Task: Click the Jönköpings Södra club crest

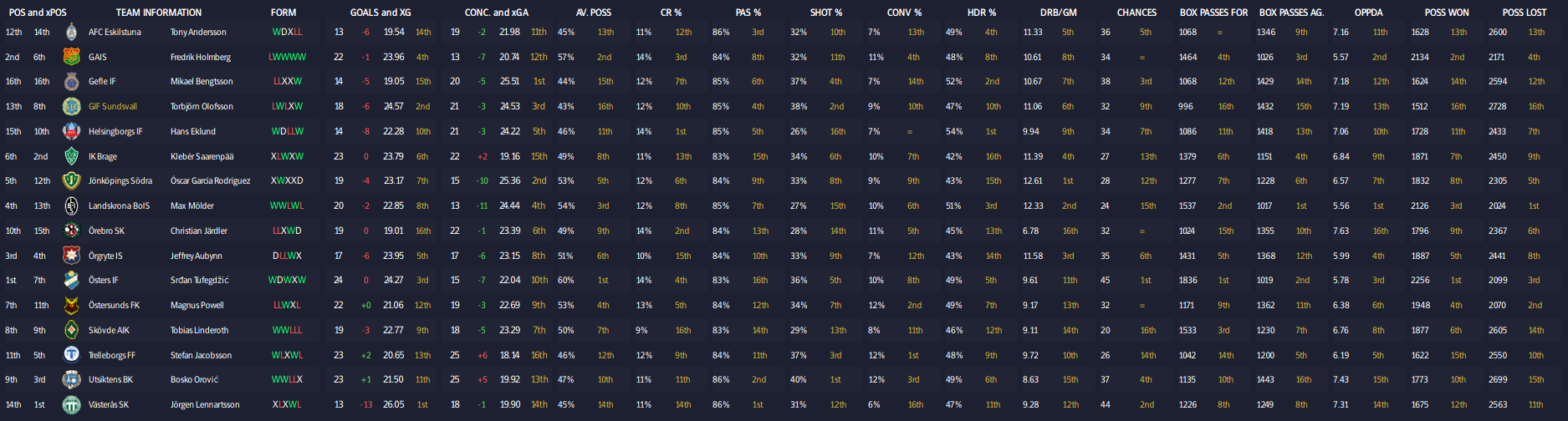Action: 71,181
